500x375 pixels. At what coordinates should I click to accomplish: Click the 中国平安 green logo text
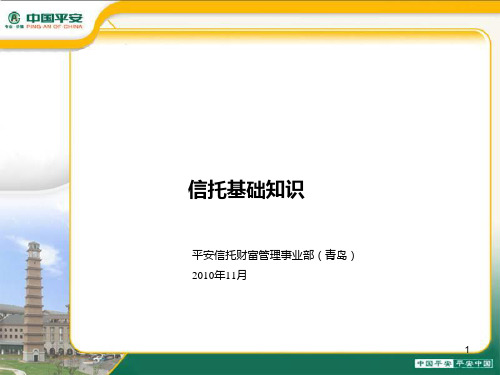(x=54, y=18)
